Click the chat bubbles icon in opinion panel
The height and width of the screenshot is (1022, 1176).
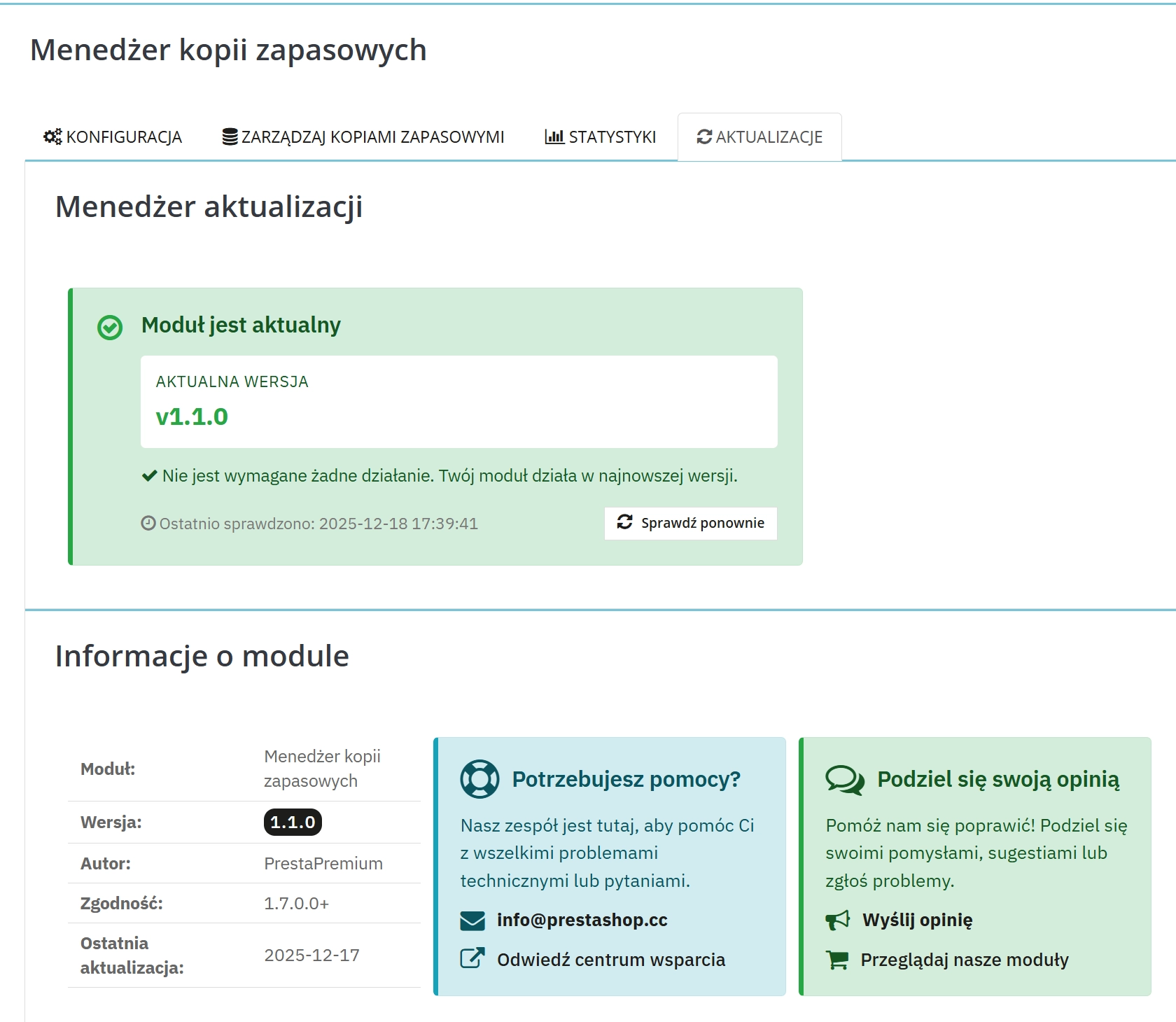click(845, 779)
